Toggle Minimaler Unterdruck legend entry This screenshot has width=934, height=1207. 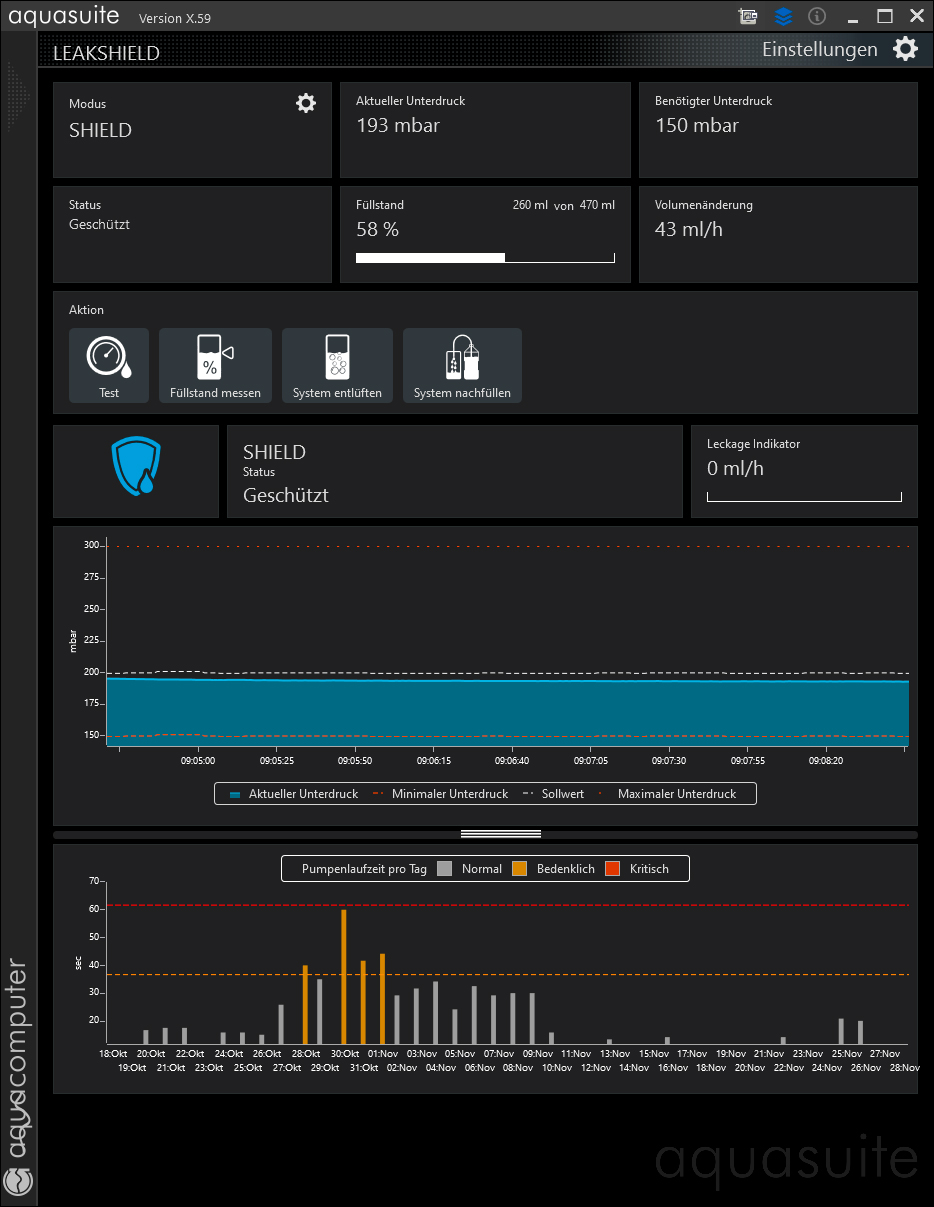pos(440,794)
